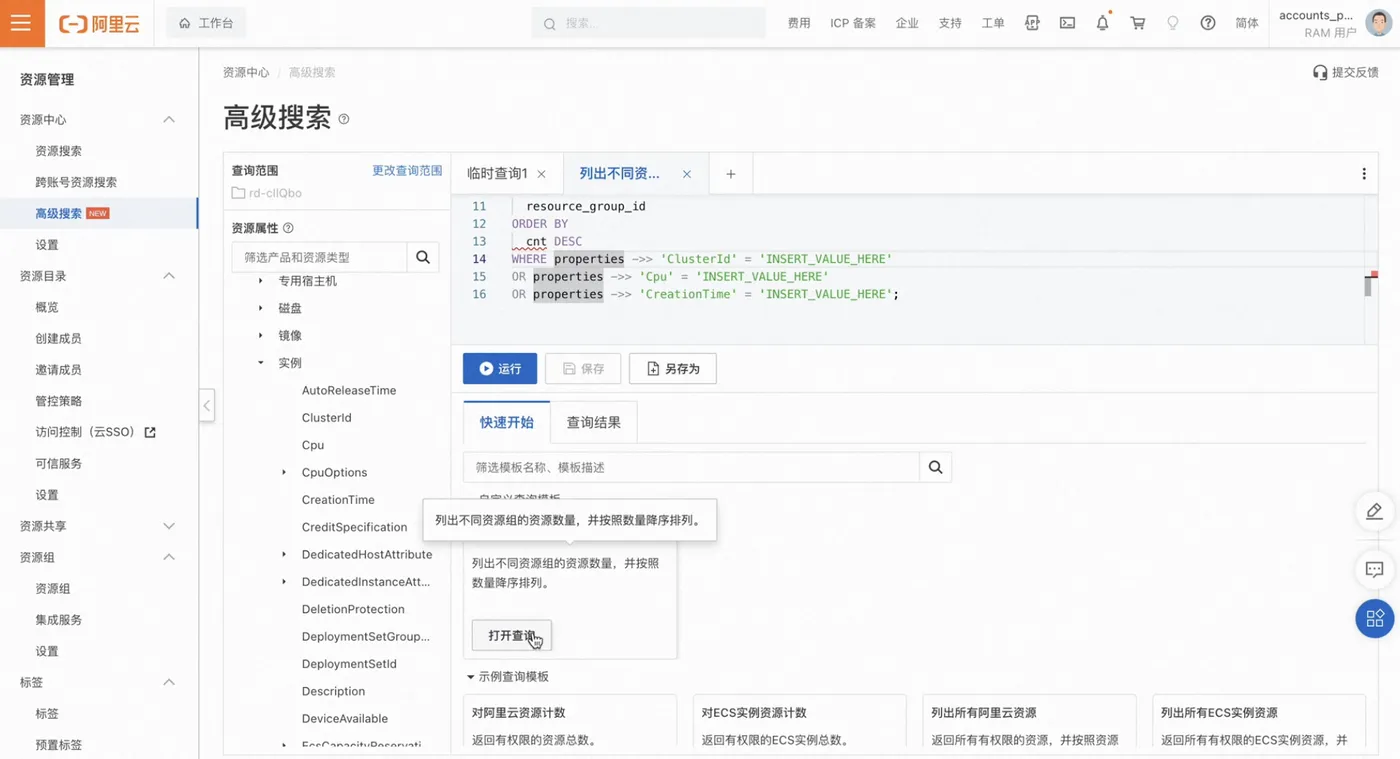Select the ClusterId attribute
Screen dimensions: 1400x759
pyautogui.click(x=326, y=418)
